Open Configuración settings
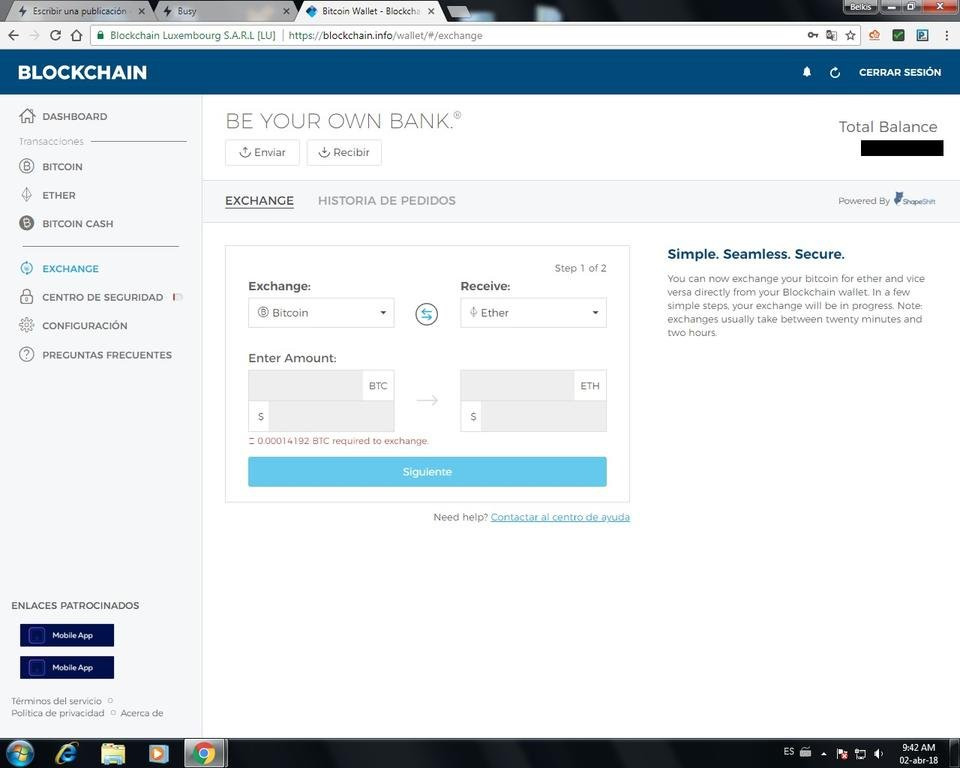The height and width of the screenshot is (768, 960). pyautogui.click(x=73, y=325)
